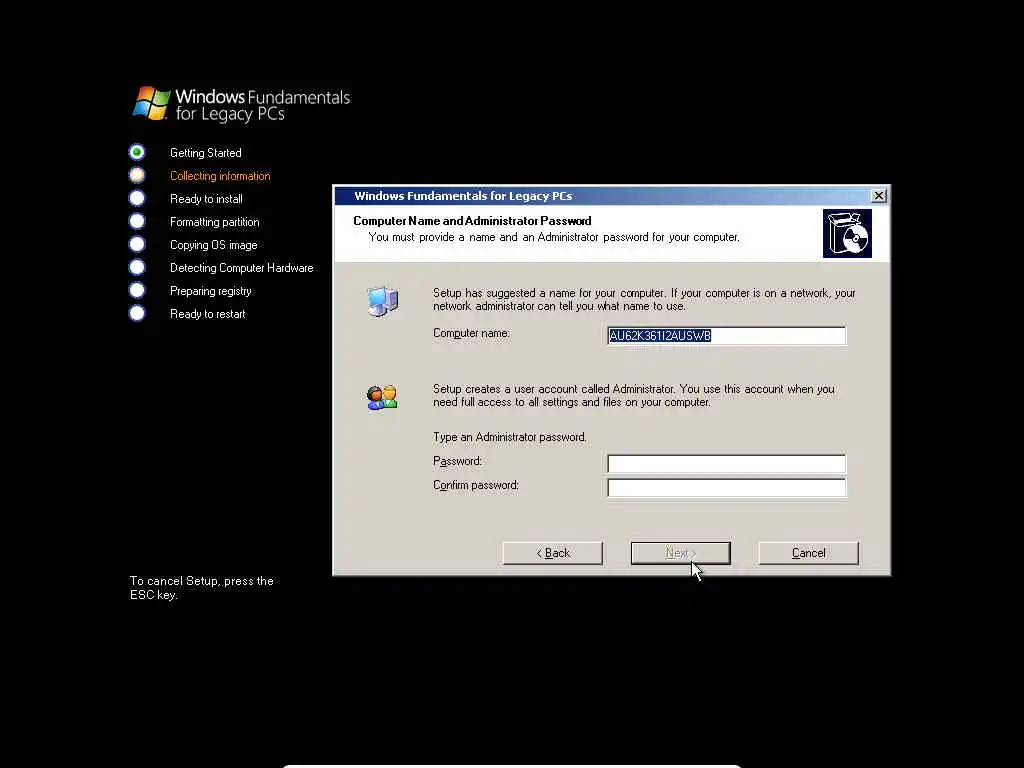Click the Getting Started step indicator
Screen dimensions: 1024x768
tap(137, 152)
